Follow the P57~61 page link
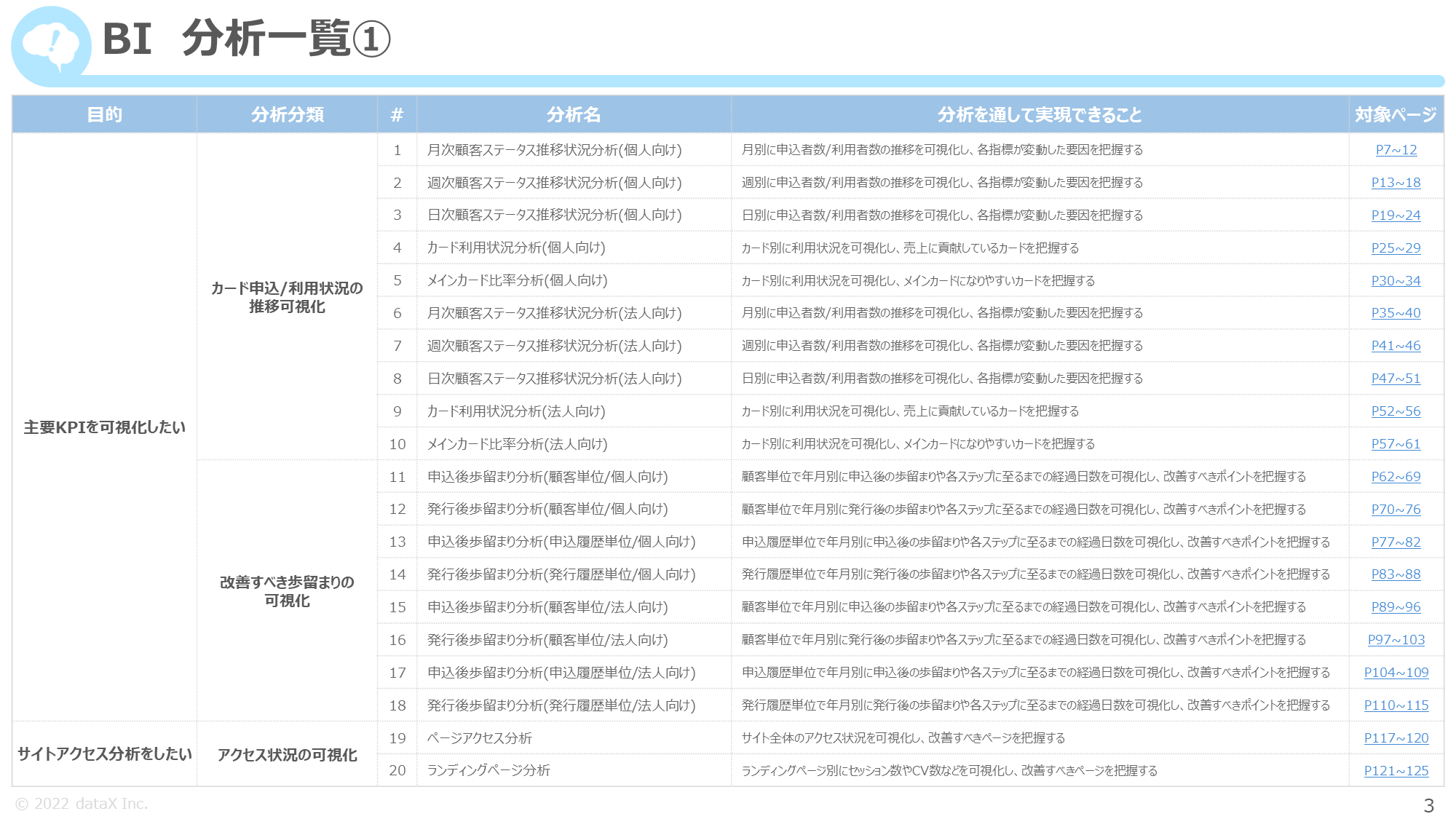This screenshot has height=819, width=1456. tap(1396, 444)
